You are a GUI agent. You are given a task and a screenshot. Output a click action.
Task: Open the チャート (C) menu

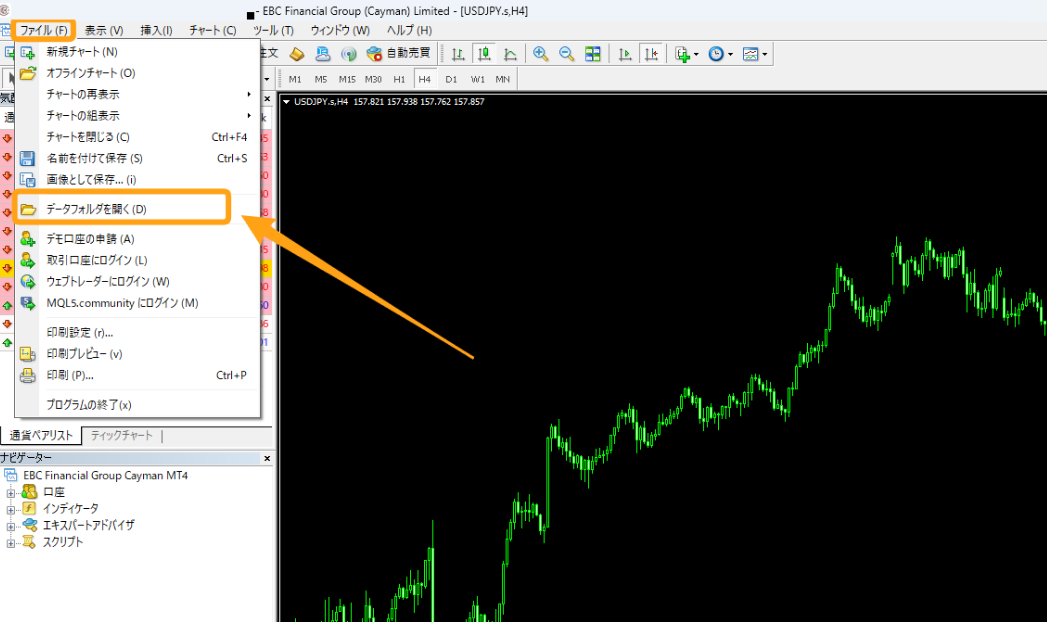click(x=212, y=30)
